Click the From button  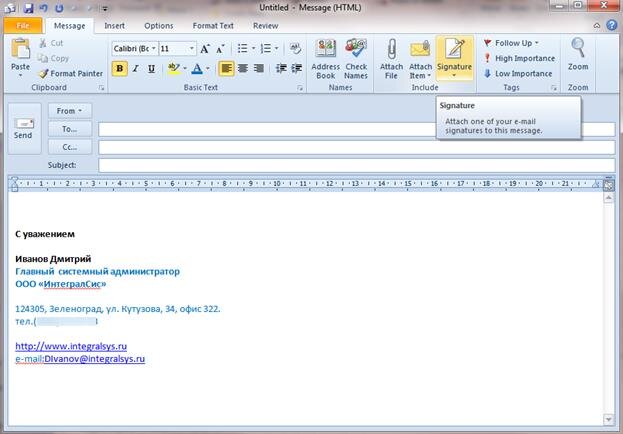pos(70,111)
